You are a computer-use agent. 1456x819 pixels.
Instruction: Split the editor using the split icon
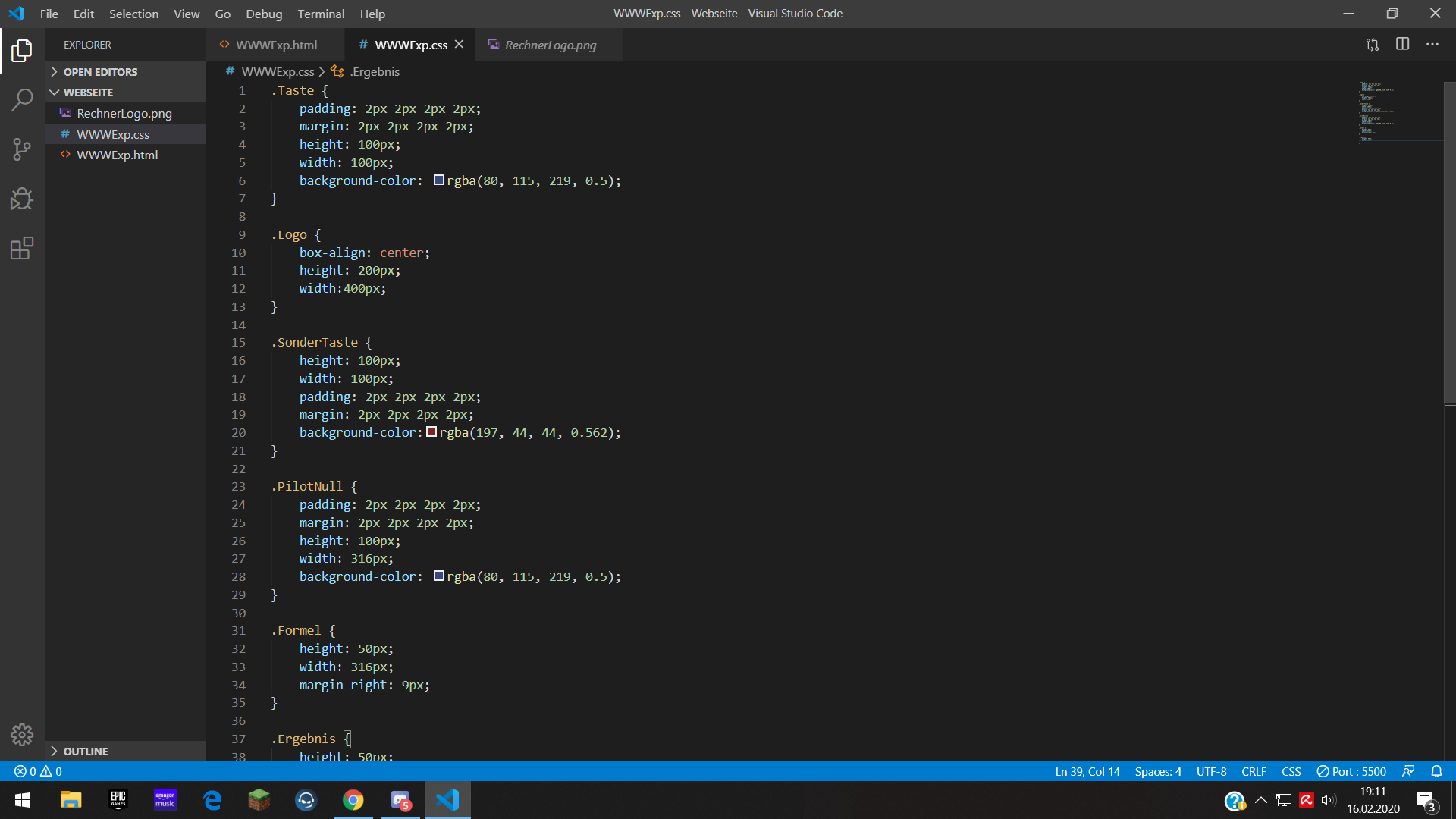(1402, 45)
